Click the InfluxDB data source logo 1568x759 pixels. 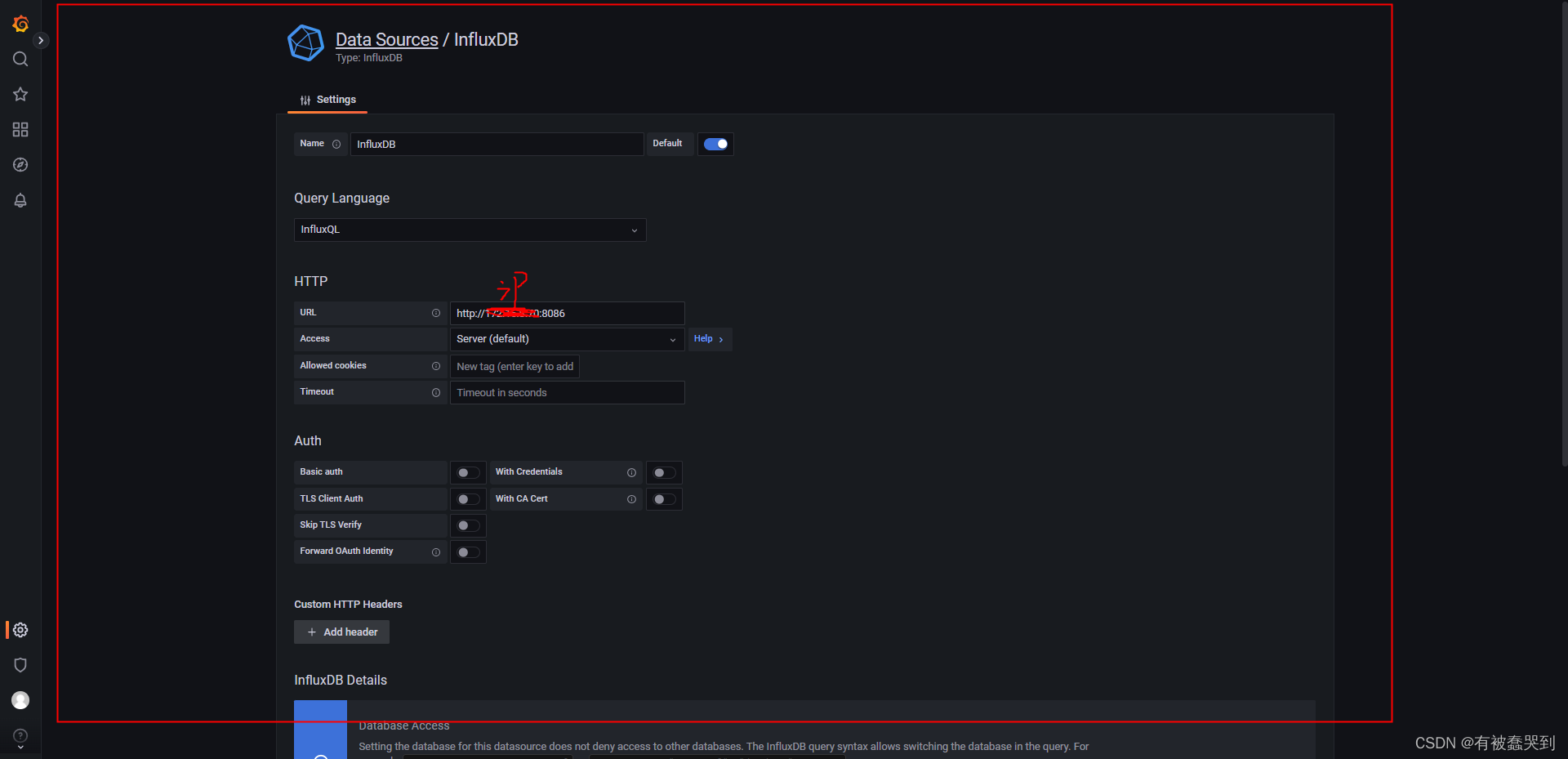click(x=306, y=42)
